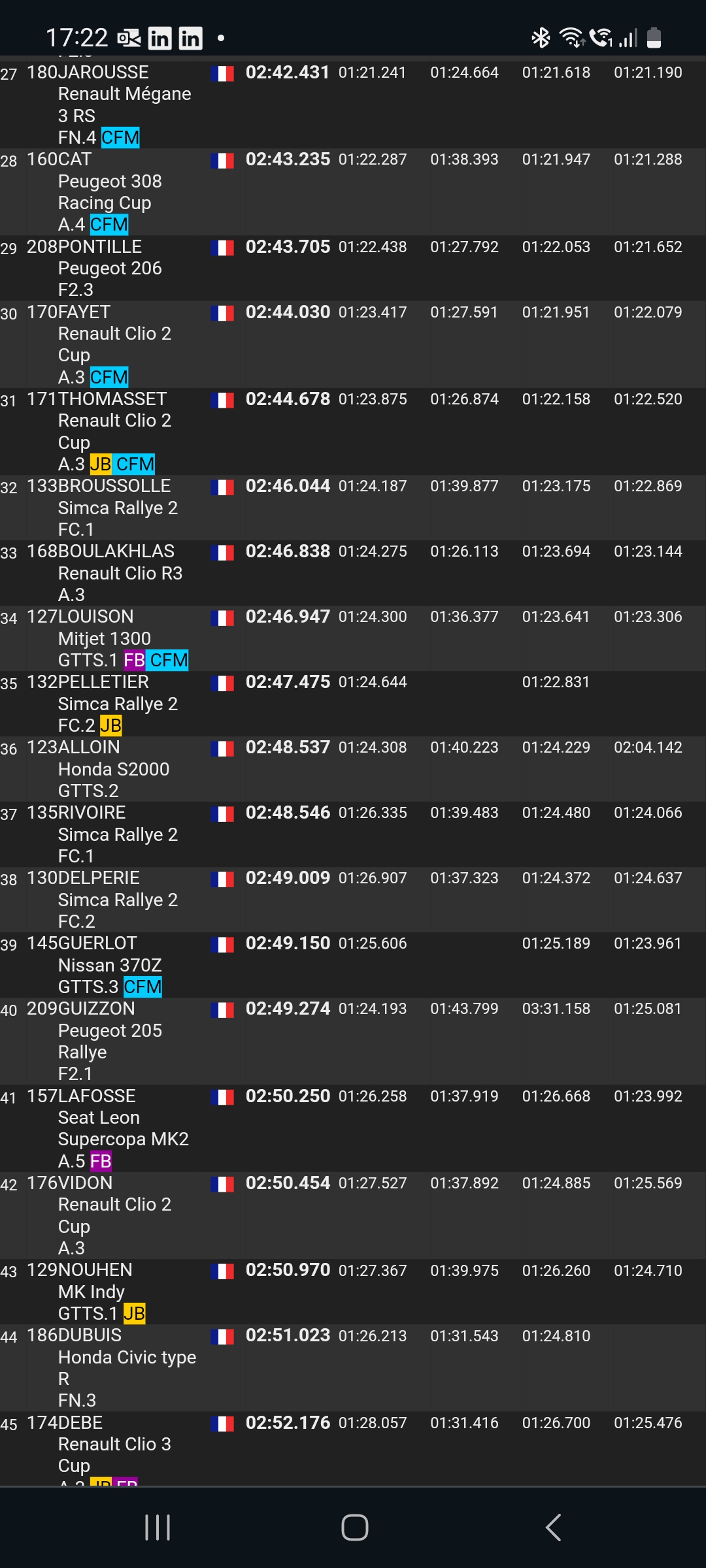Tap the first LinkedIn notification icon
Screen dimensions: 706x1568
[160, 39]
